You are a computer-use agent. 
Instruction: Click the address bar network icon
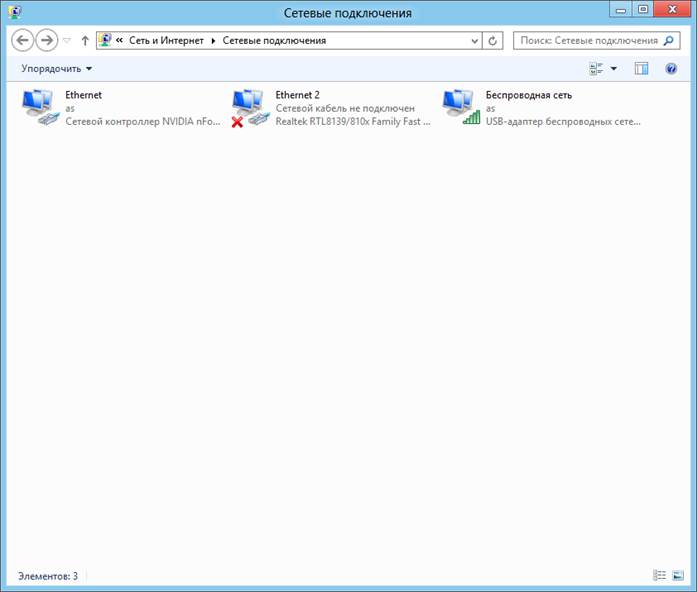[x=105, y=40]
